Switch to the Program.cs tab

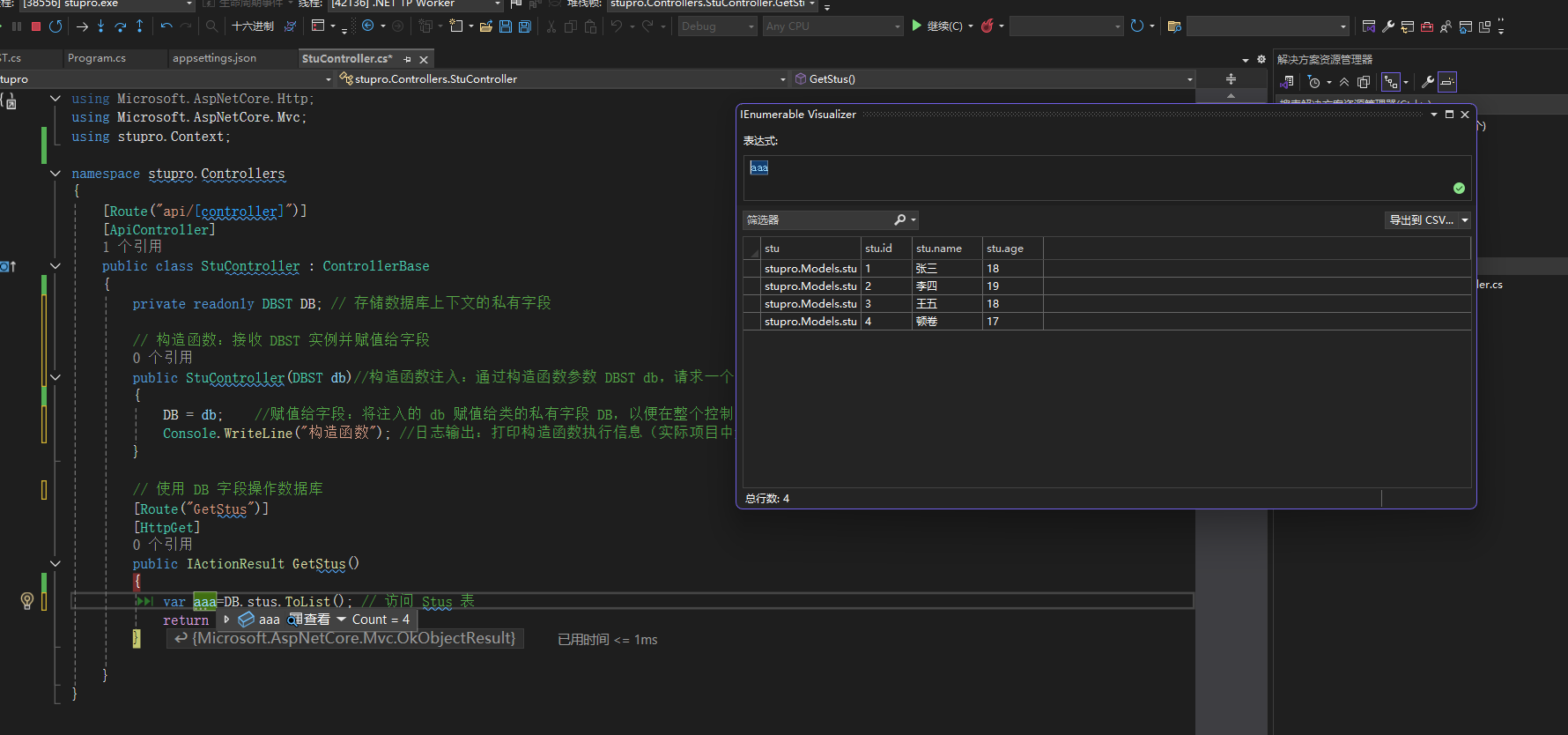97,58
